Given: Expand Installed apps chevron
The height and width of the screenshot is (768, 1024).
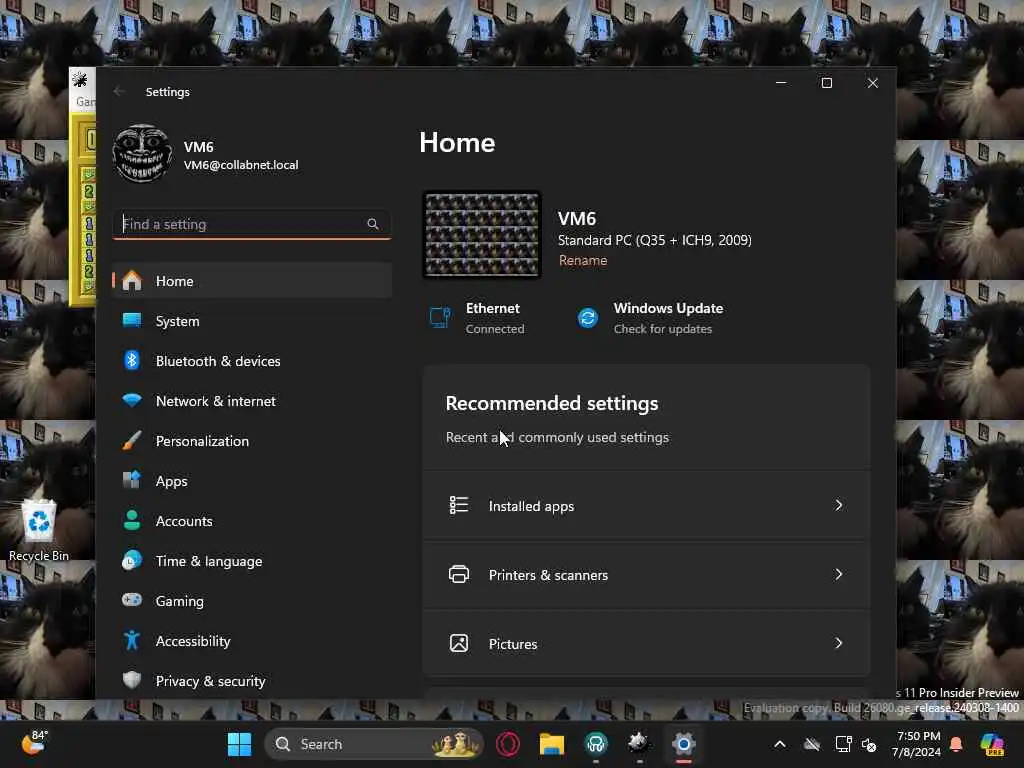Looking at the screenshot, I should (839, 505).
